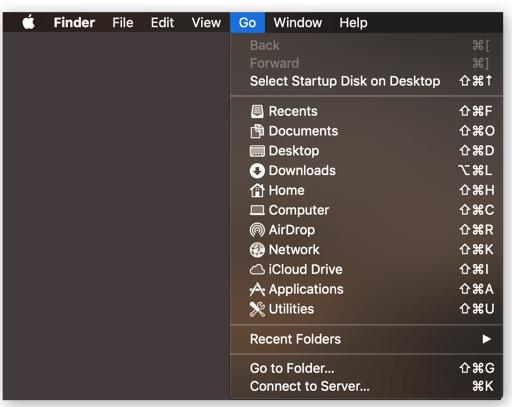Click the Utilities tools icon
Viewport: 512px width, 407px height.
pyautogui.click(x=257, y=309)
